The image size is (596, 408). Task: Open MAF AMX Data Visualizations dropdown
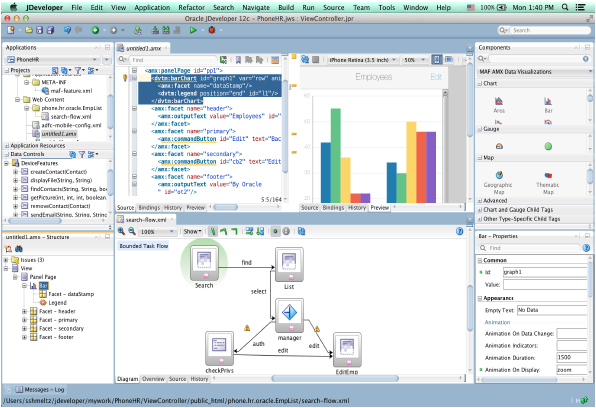pos(535,71)
